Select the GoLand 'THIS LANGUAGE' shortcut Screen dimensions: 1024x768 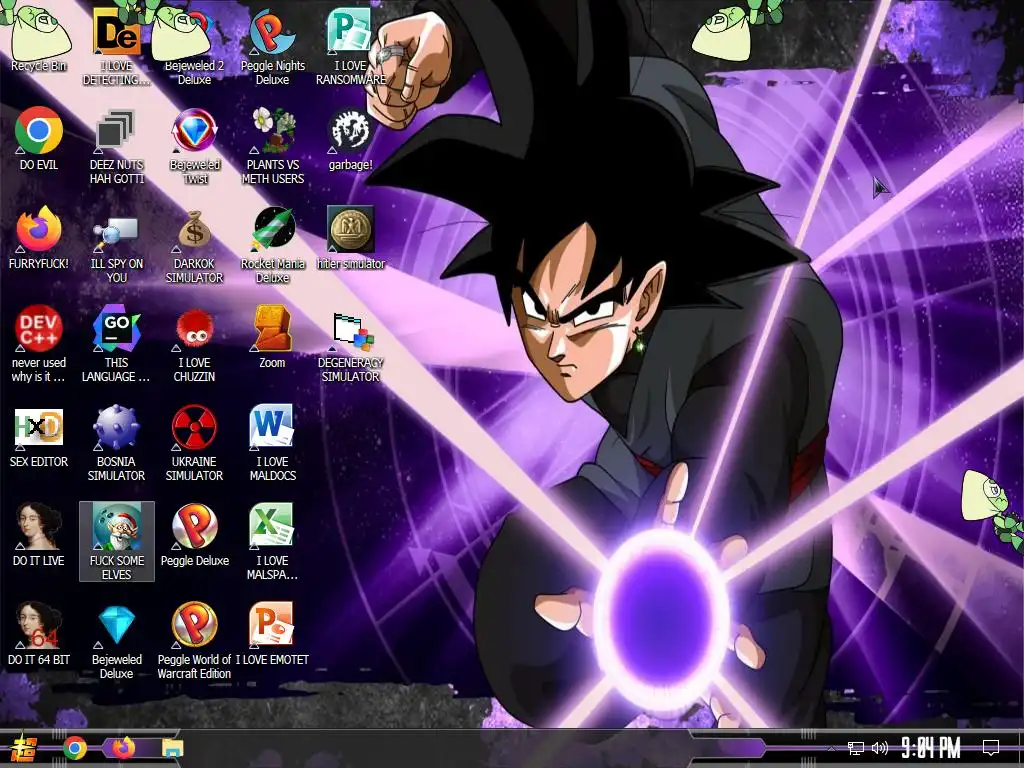[x=116, y=345]
